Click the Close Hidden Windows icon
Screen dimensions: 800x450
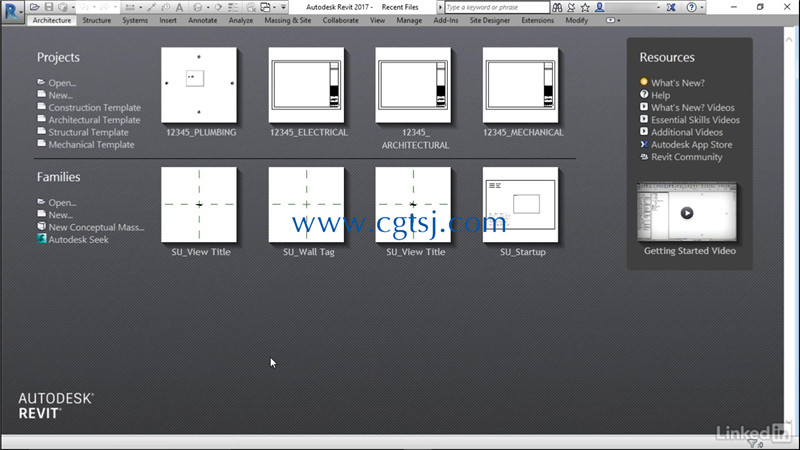pos(251,7)
